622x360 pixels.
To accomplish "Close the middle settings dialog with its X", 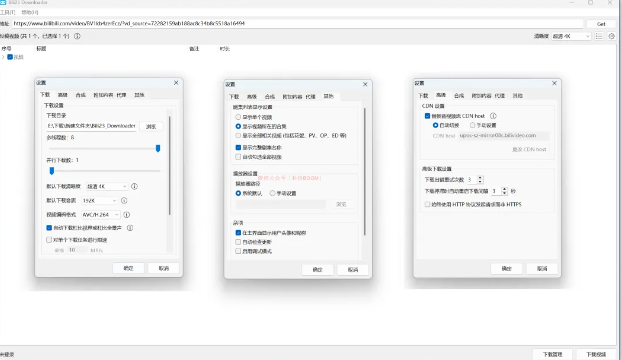I will click(365, 84).
